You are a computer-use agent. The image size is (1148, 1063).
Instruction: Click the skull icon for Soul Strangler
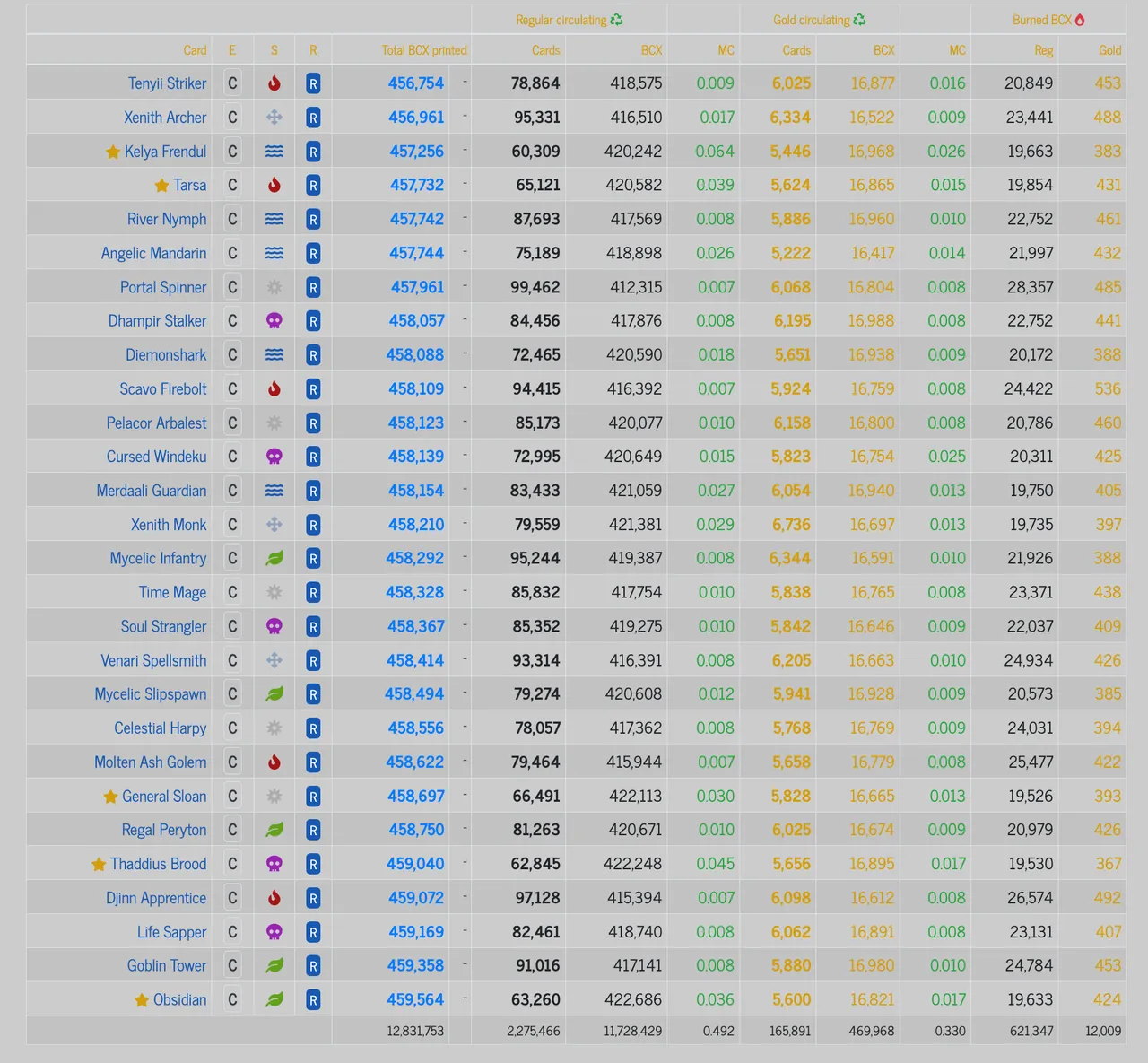[274, 626]
